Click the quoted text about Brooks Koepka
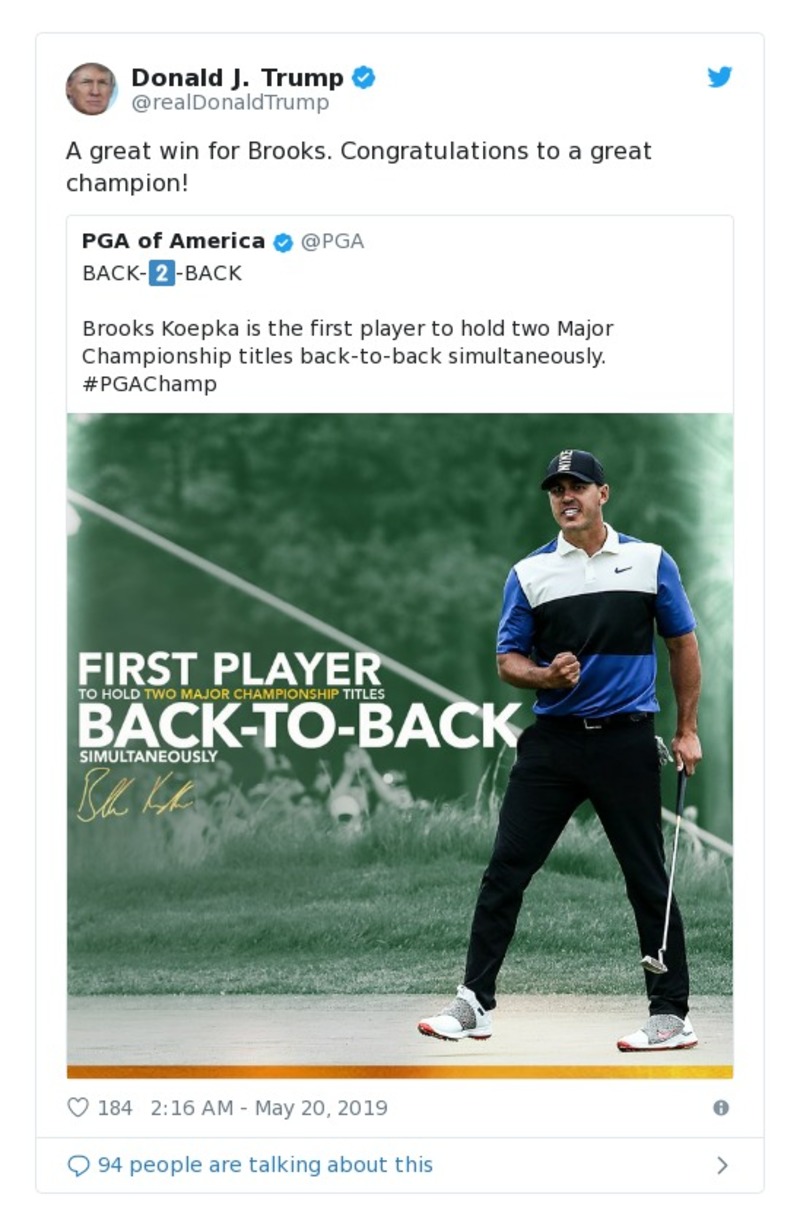This screenshot has width=800, height=1226. coord(347,342)
